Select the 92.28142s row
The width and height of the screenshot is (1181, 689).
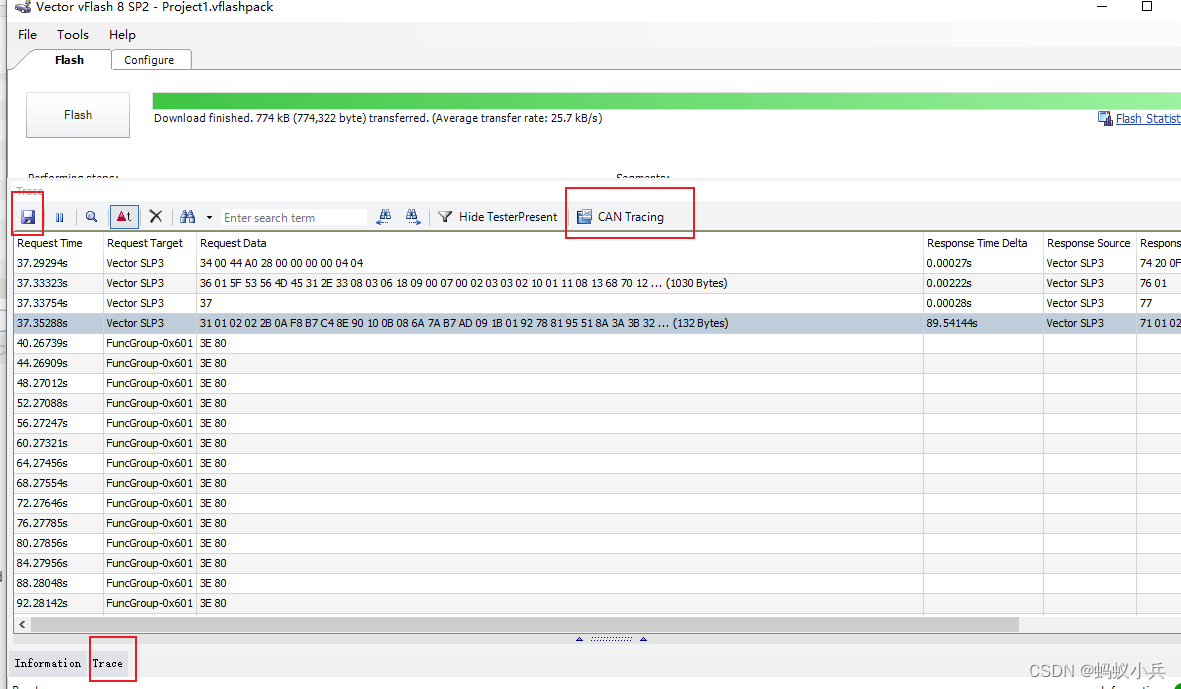[x=597, y=603]
